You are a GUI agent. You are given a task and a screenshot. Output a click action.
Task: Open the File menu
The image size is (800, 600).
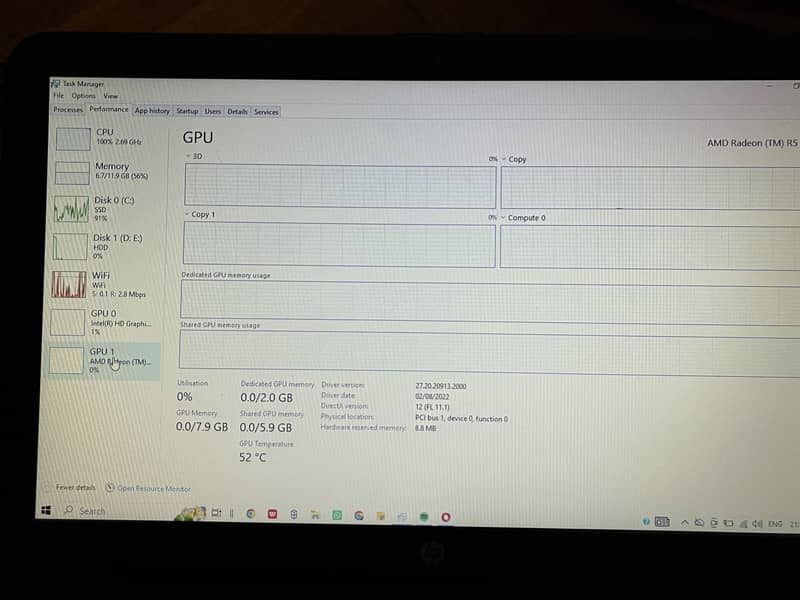(59, 95)
